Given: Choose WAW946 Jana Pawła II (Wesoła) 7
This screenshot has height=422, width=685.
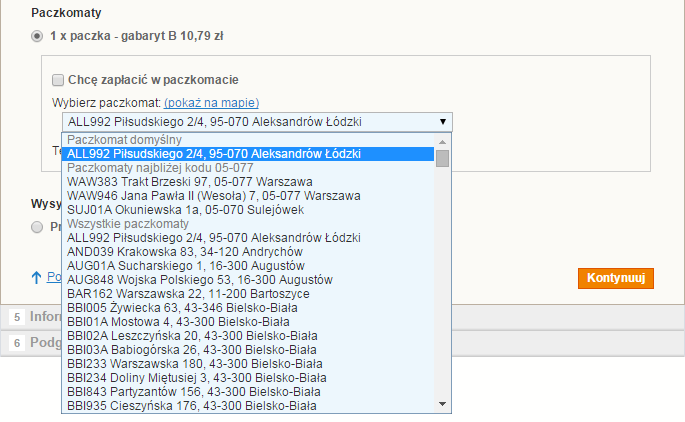Looking at the screenshot, I should [x=248, y=196].
